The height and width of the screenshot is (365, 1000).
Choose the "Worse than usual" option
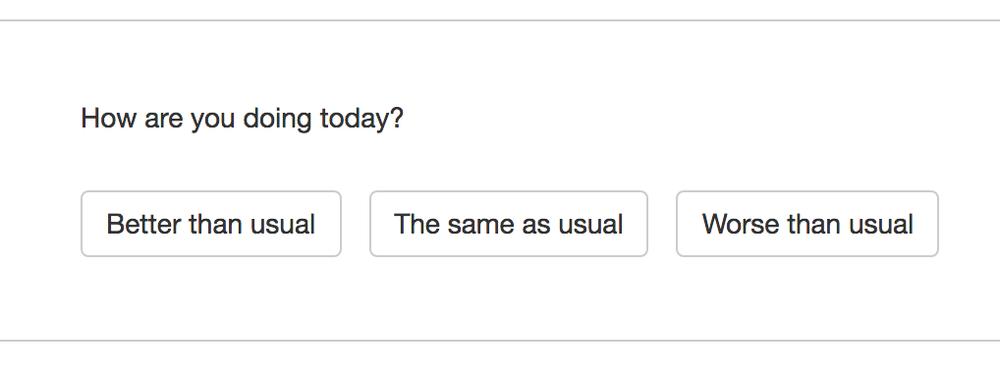coord(807,224)
